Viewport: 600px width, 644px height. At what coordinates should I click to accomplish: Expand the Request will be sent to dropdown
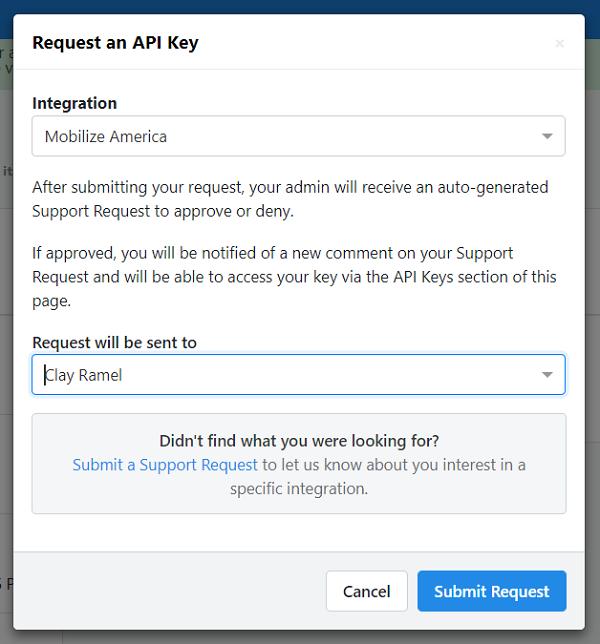[298, 375]
